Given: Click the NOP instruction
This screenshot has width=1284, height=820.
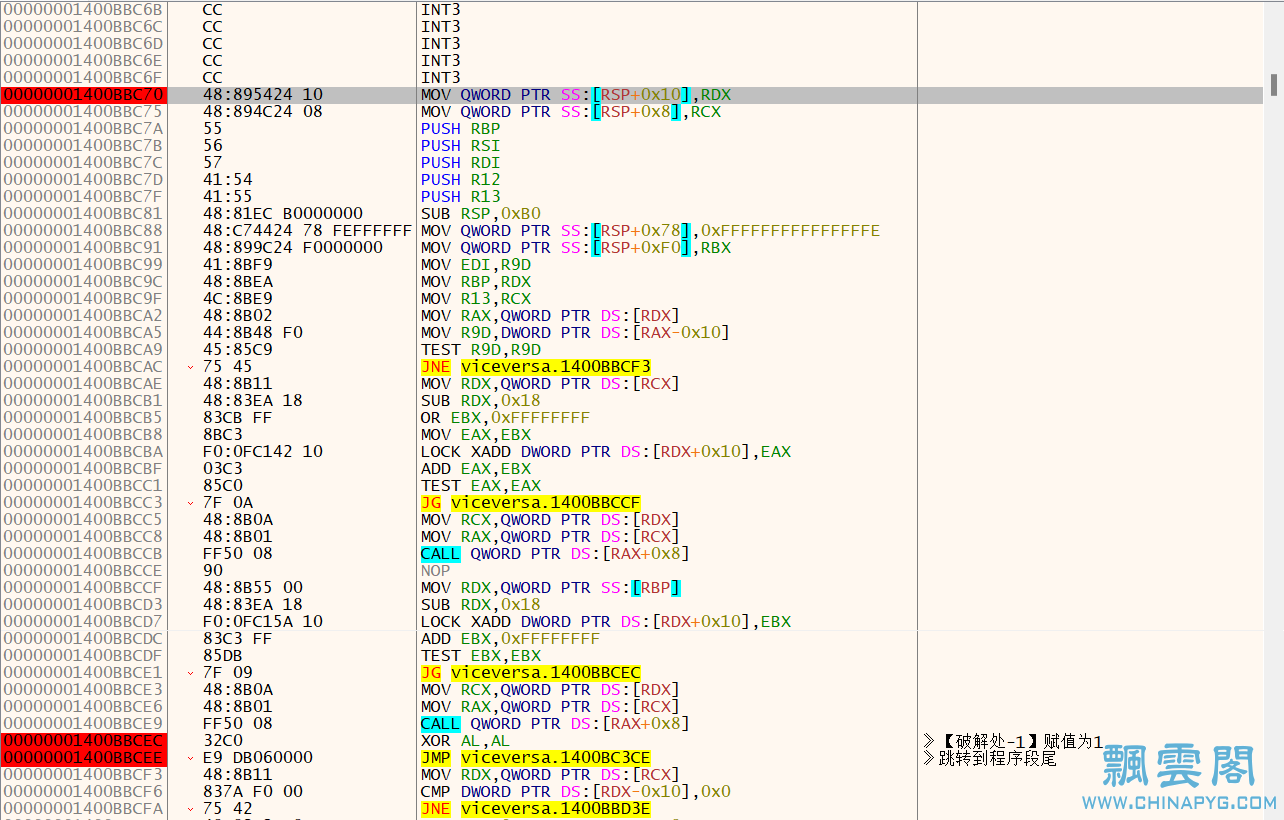Looking at the screenshot, I should click(436, 571).
